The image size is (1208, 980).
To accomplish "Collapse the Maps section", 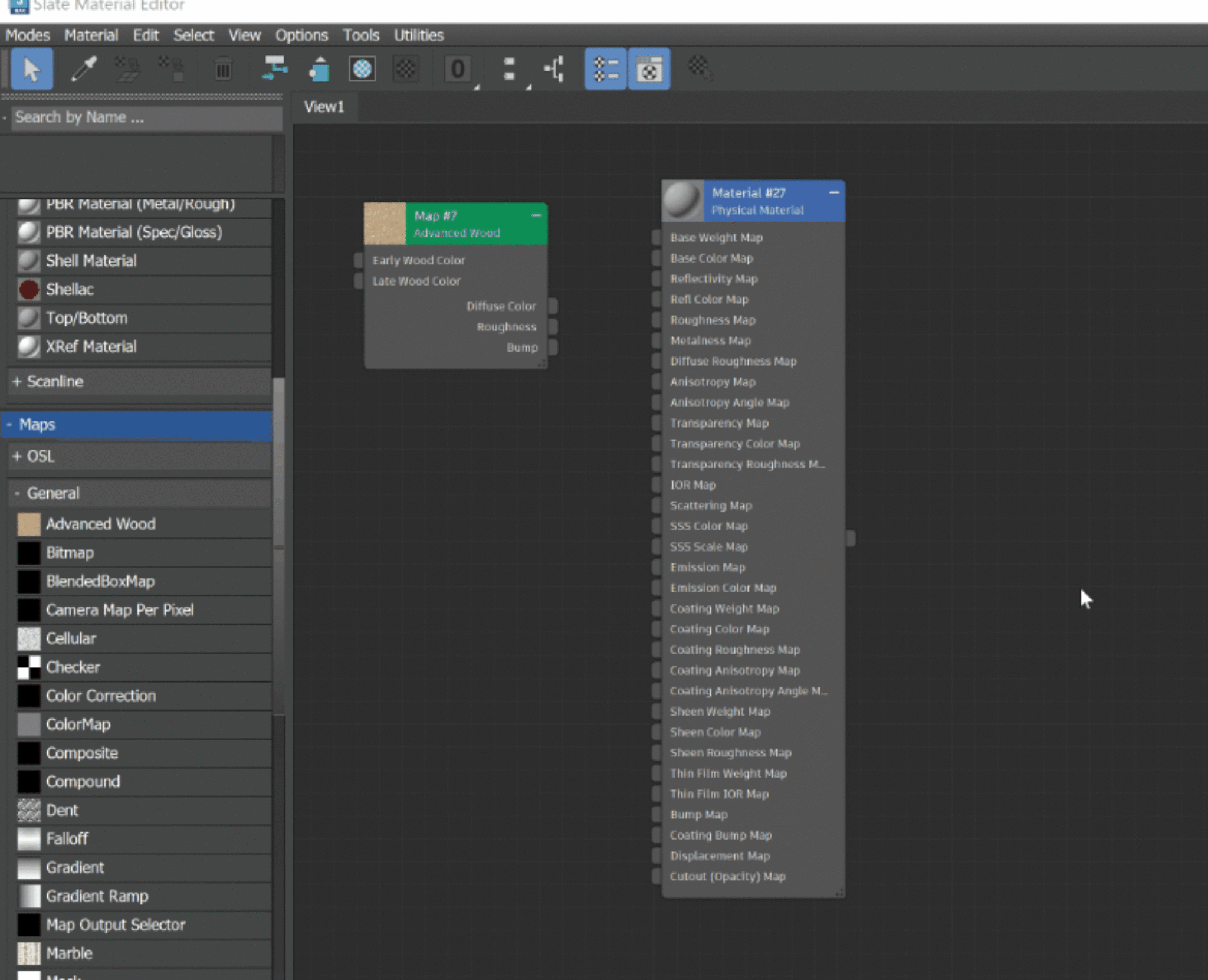I will [x=138, y=424].
